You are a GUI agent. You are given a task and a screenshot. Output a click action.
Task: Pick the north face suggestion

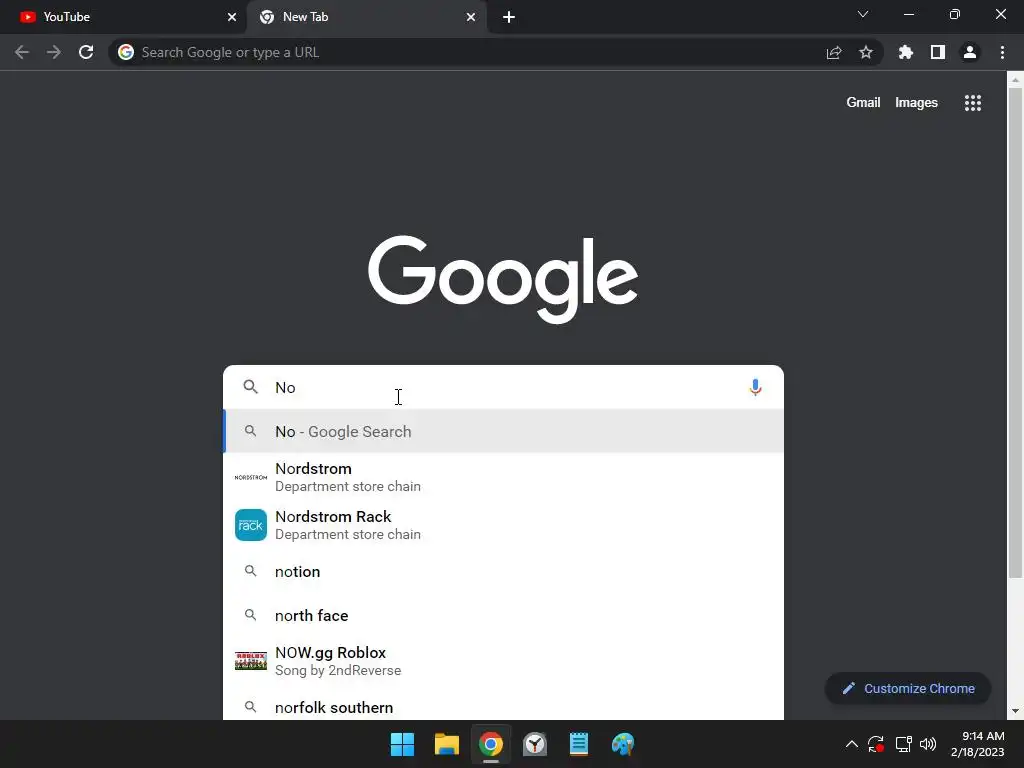[x=503, y=615]
